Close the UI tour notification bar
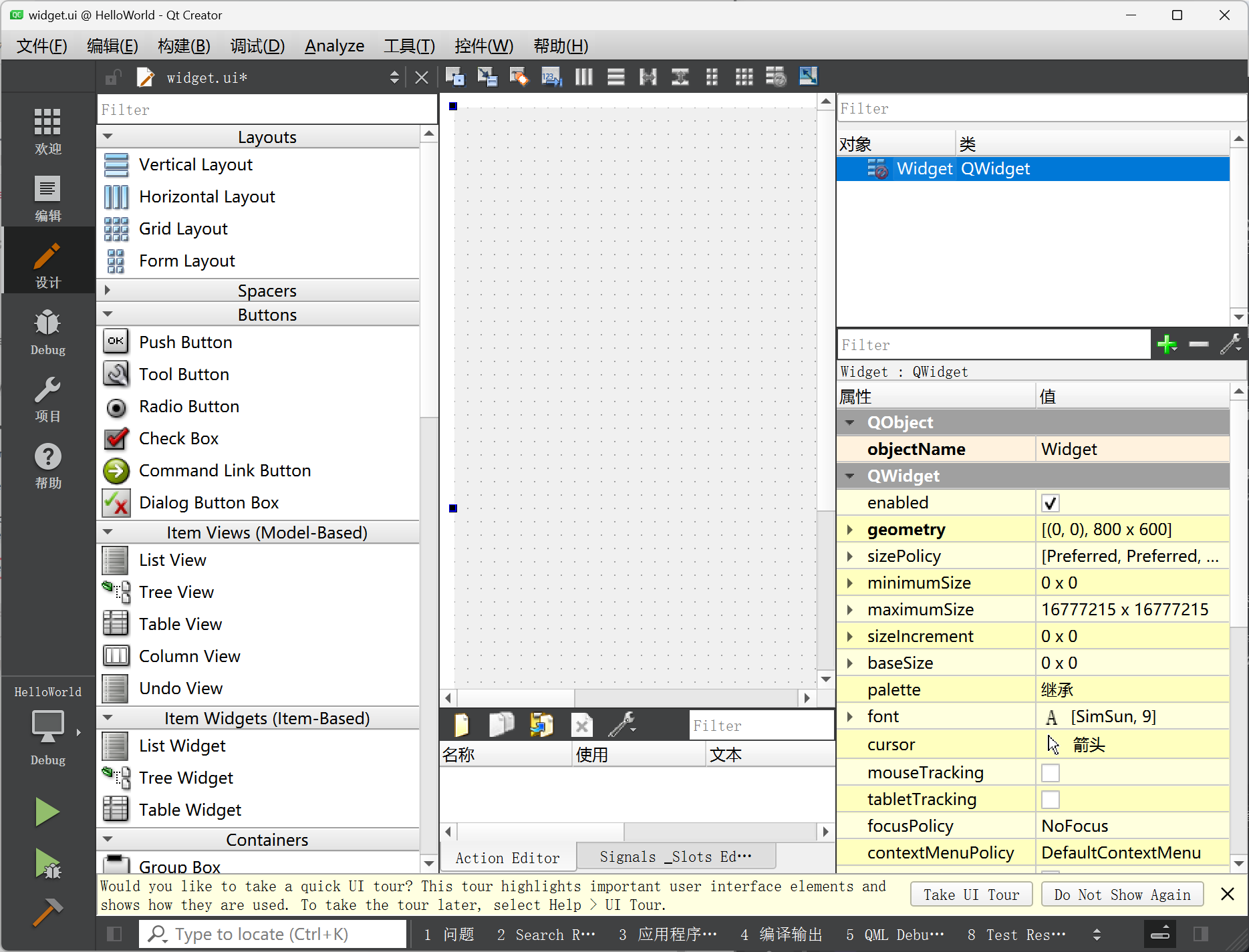Image resolution: width=1249 pixels, height=952 pixels. [1228, 894]
